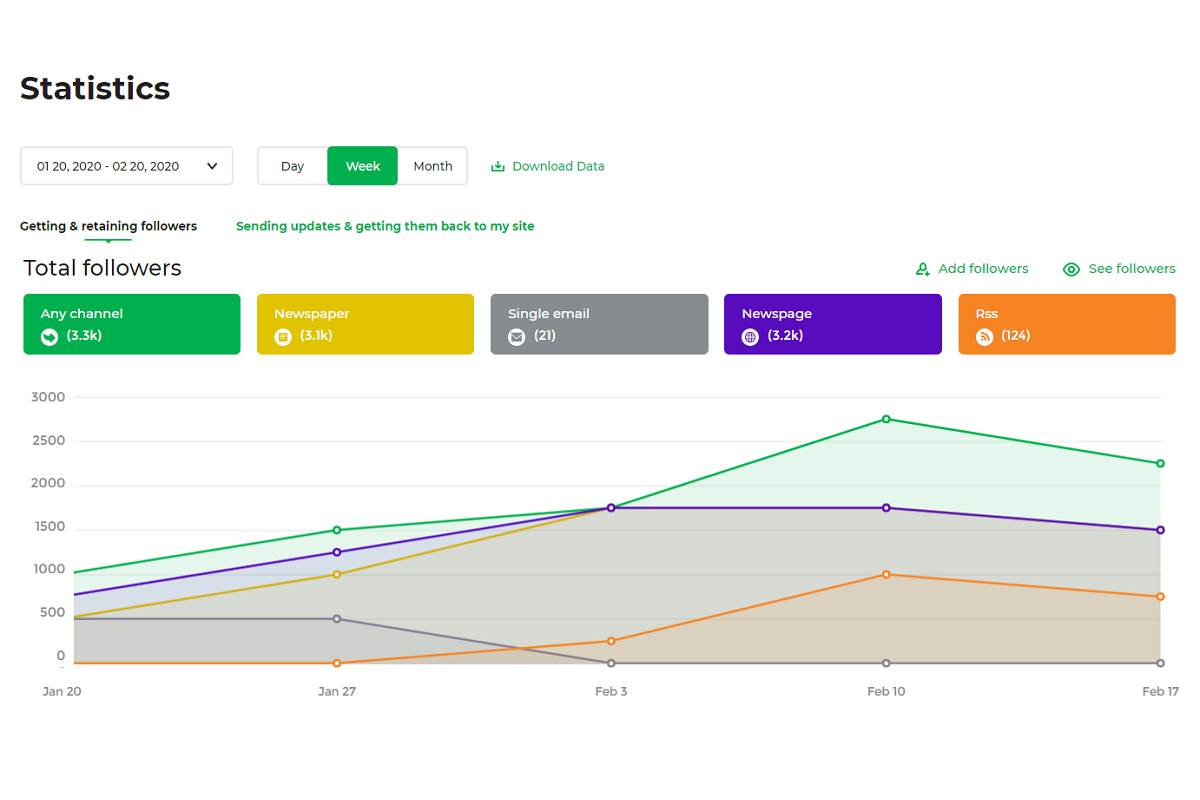Open Getting & retaining followers tab

pos(108,226)
